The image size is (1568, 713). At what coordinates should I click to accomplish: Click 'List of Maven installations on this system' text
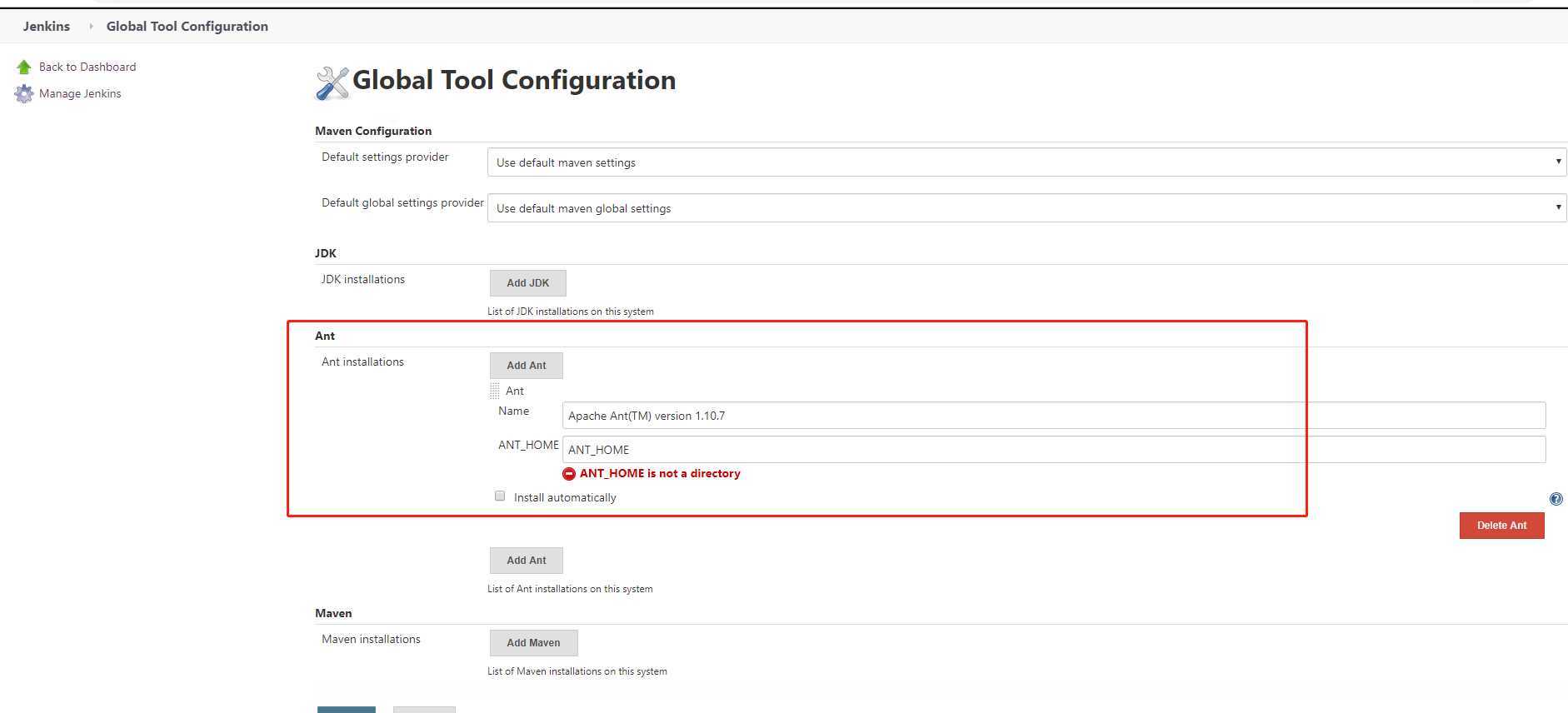click(x=577, y=671)
